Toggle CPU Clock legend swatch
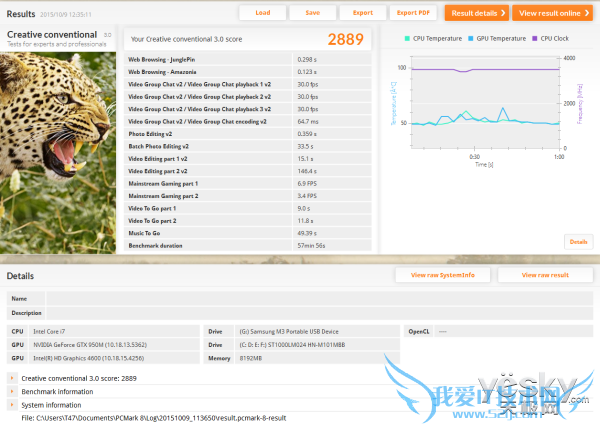Screen dimensions: 600x429 535,38
